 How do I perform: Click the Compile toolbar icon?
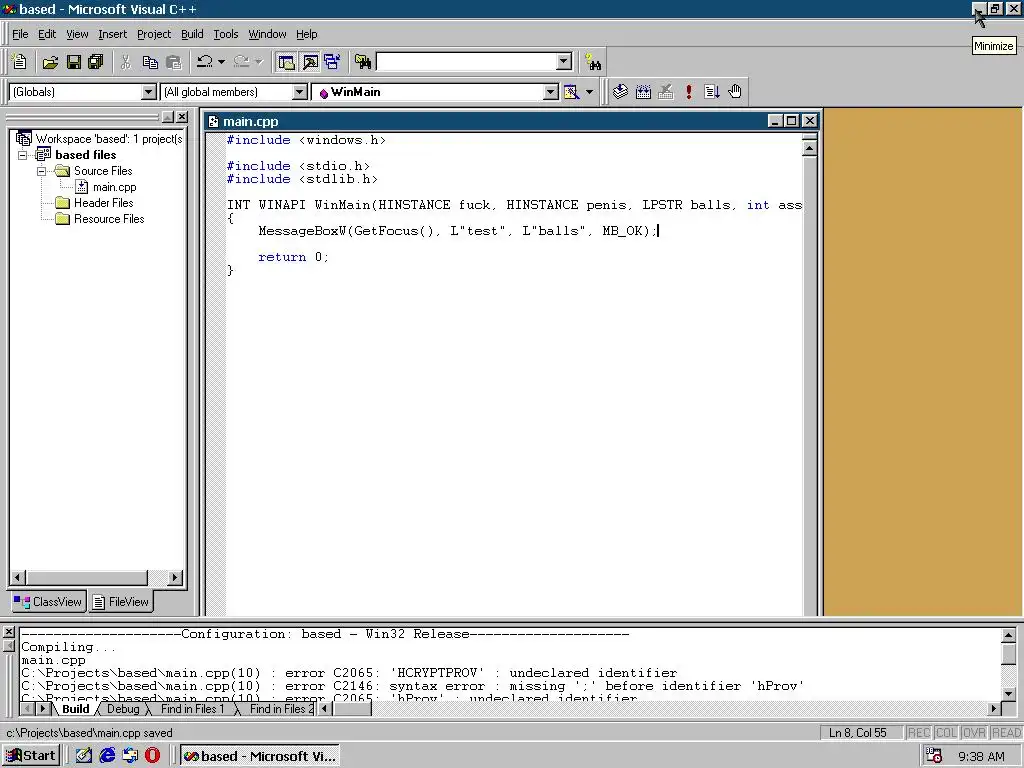[x=620, y=92]
